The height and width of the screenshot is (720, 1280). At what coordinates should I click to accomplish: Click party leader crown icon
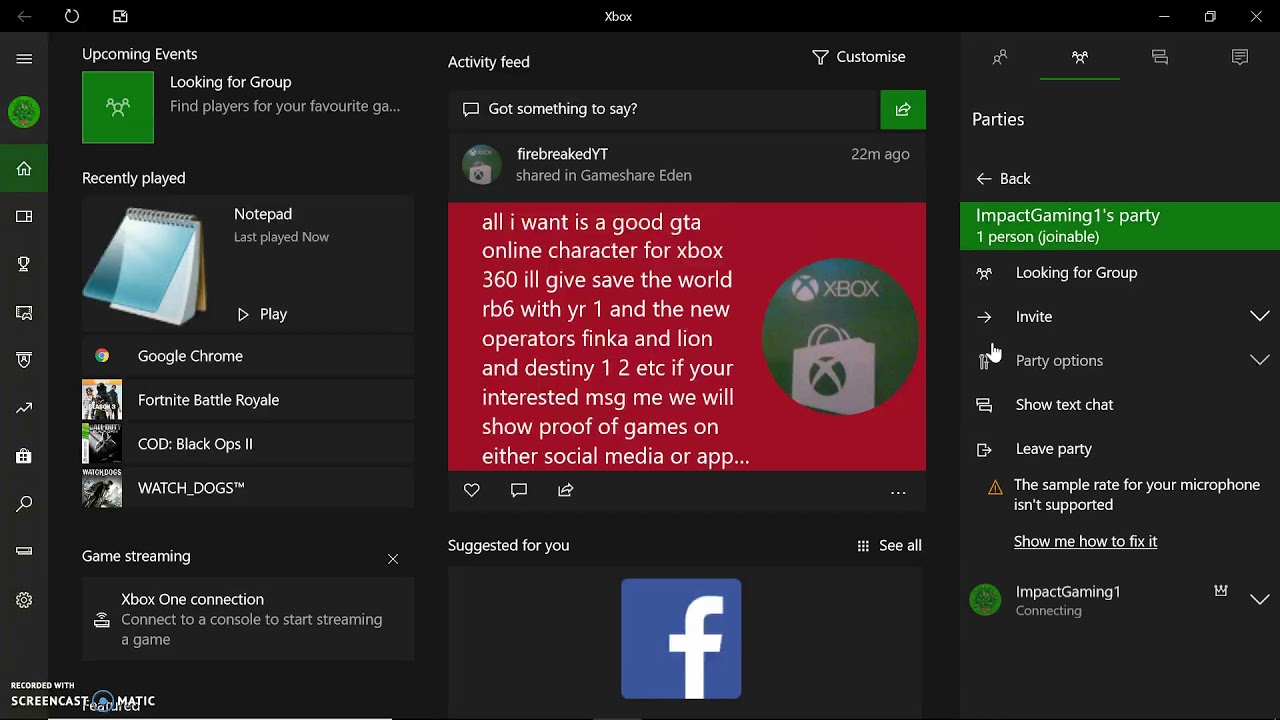click(1221, 591)
